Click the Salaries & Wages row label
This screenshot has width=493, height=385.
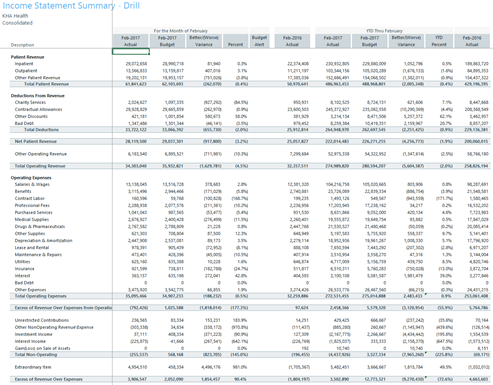(x=32, y=184)
